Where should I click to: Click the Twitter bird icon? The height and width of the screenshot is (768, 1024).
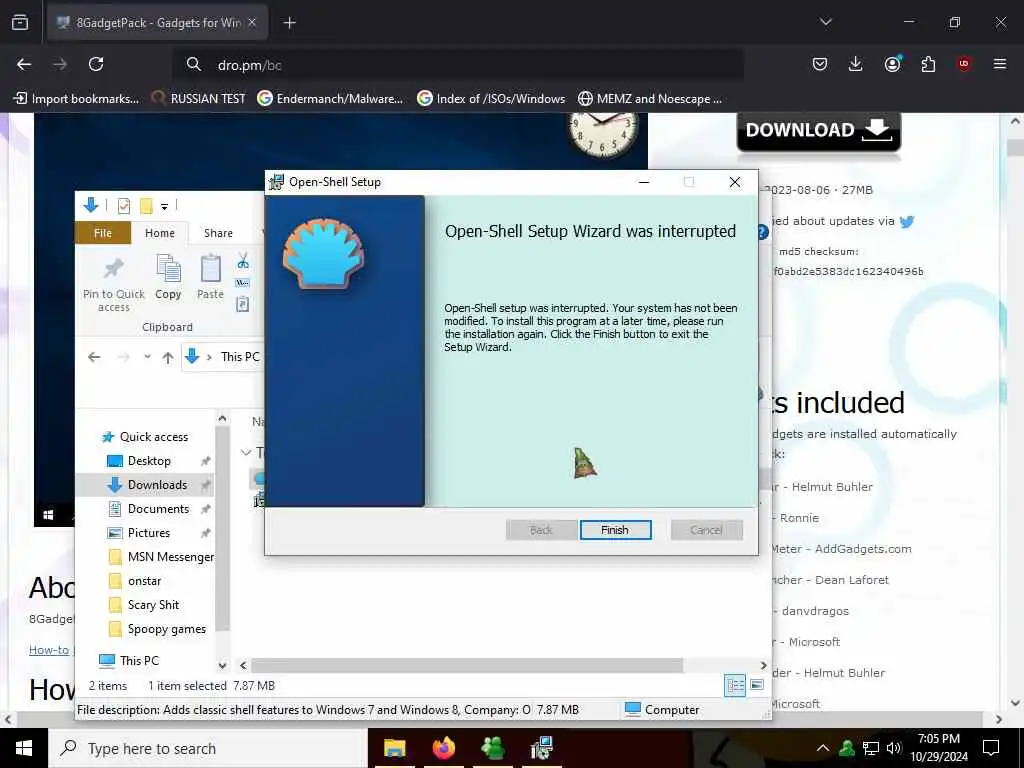(906, 222)
